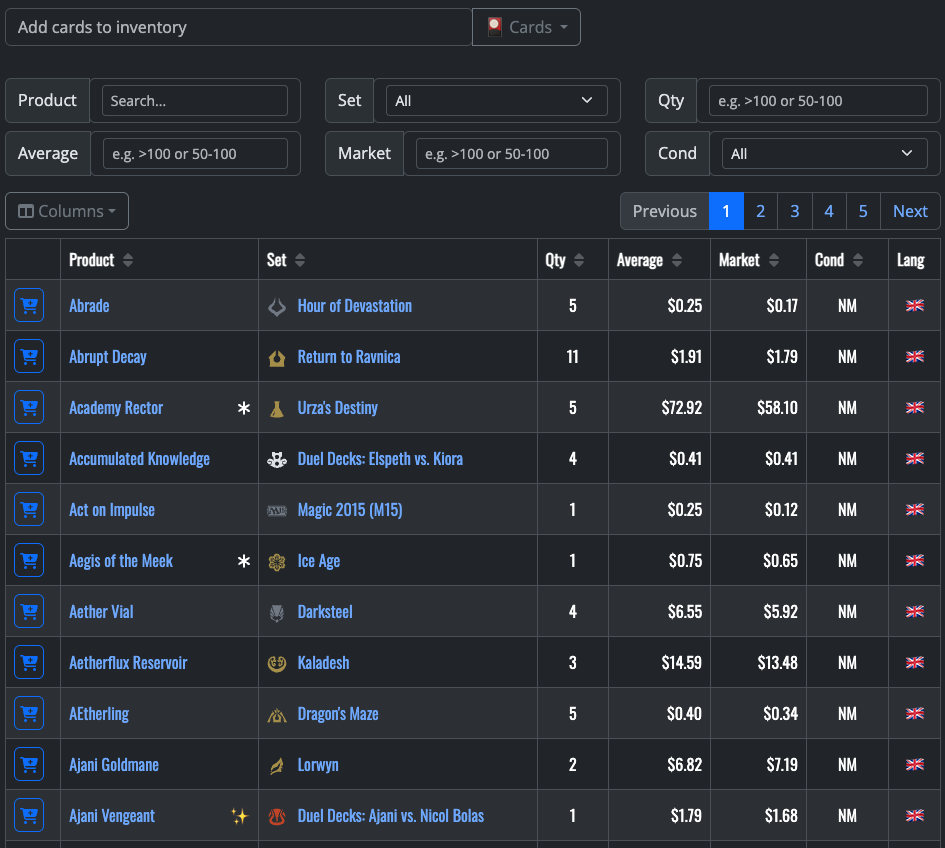Open the Cards type selector menu

click(526, 26)
